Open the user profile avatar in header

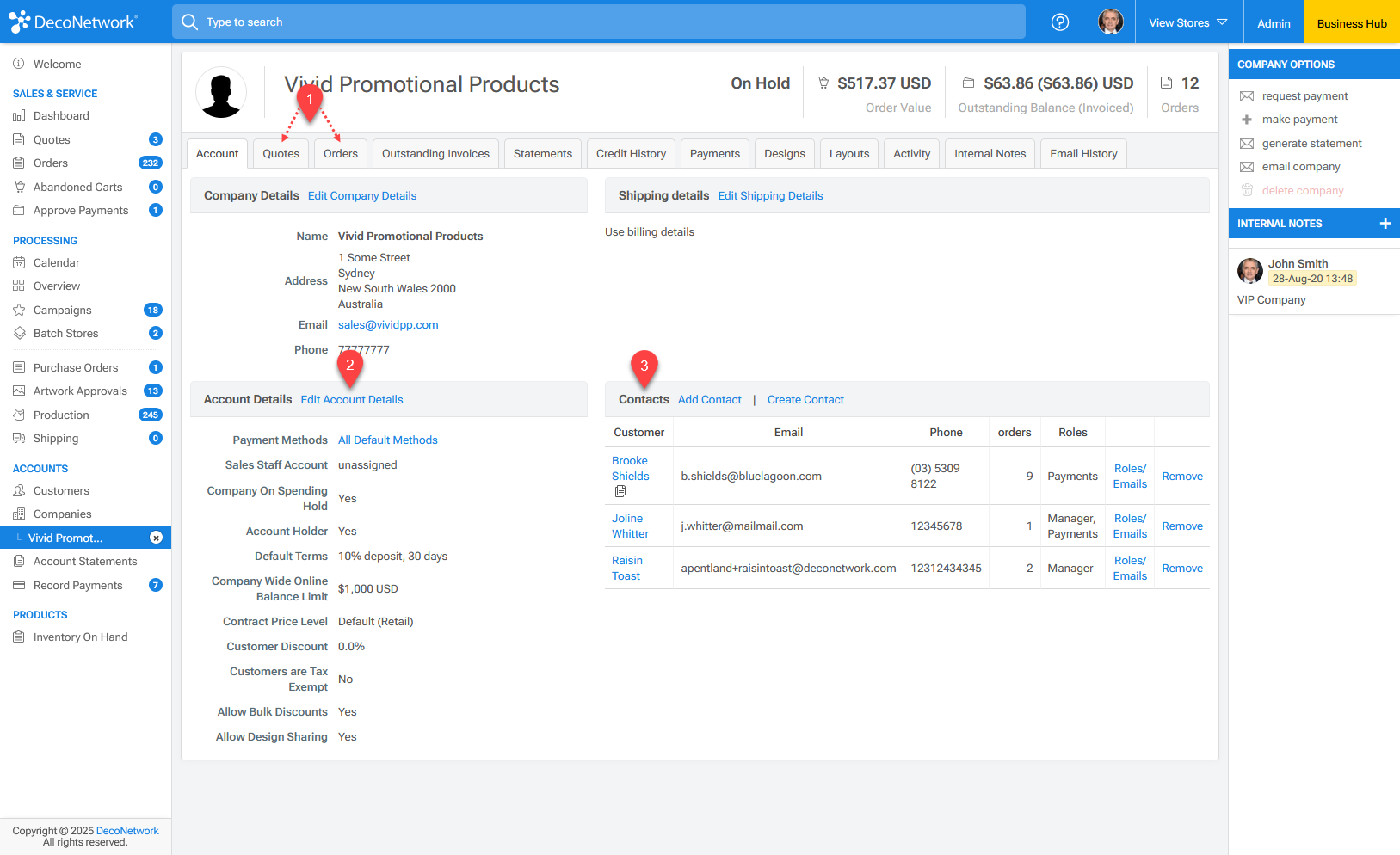pyautogui.click(x=1111, y=22)
